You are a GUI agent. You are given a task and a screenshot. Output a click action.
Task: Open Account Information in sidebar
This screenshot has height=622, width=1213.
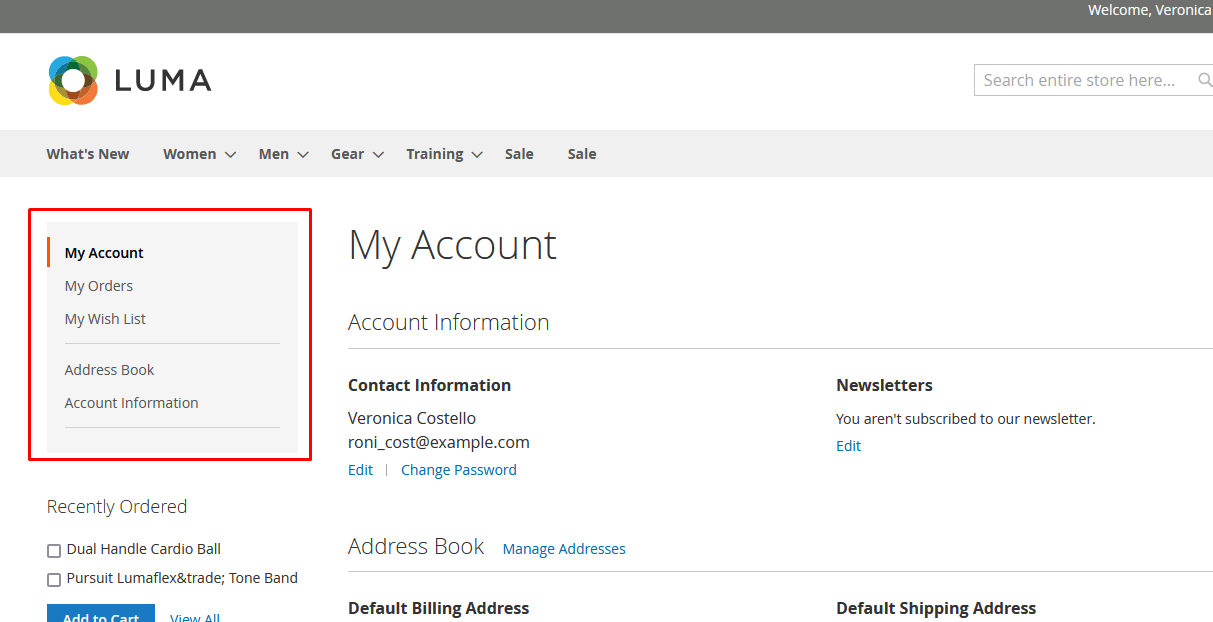click(x=131, y=403)
